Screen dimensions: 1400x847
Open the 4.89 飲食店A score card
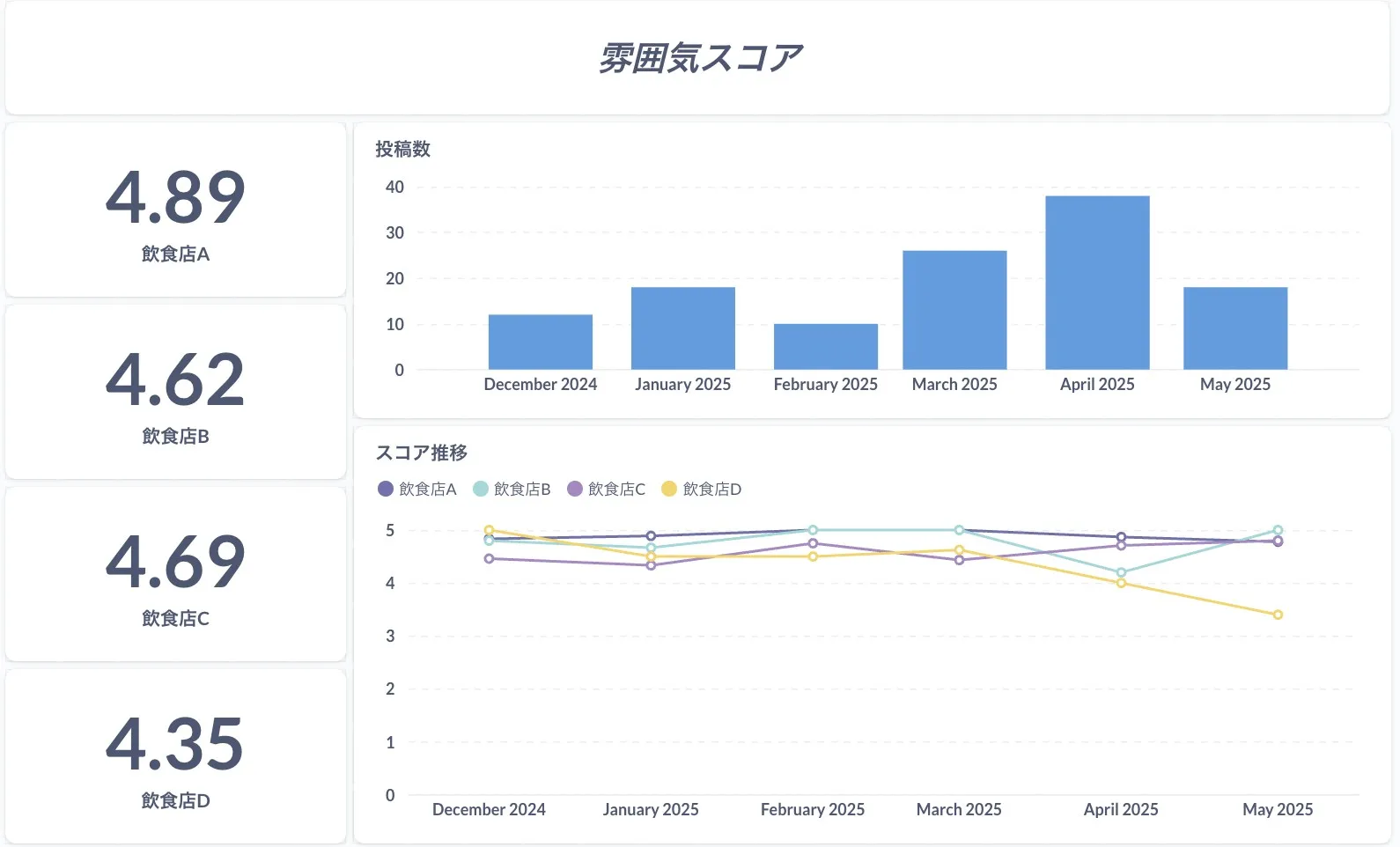pos(175,211)
